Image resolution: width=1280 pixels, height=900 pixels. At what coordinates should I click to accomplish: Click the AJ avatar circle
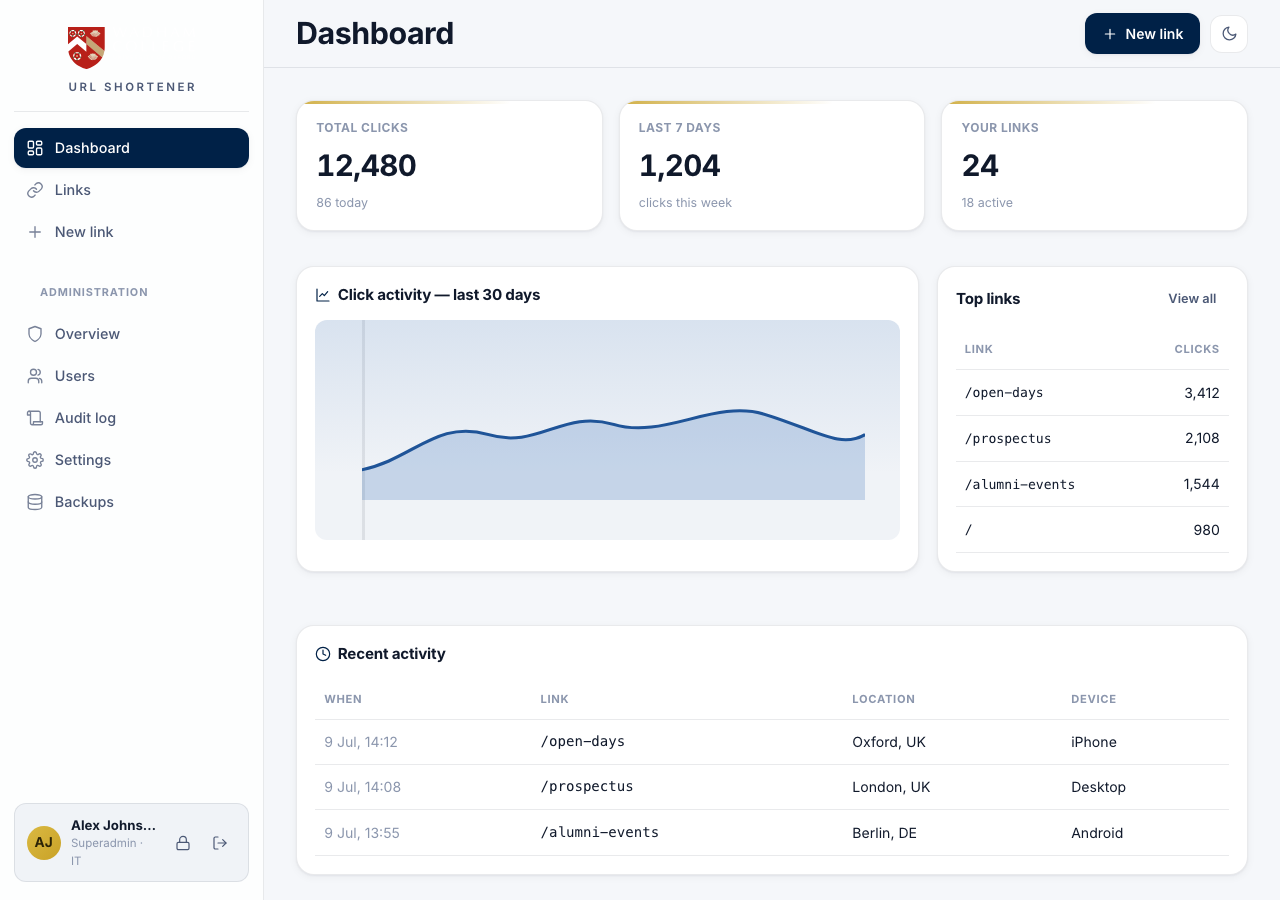[x=44, y=843]
